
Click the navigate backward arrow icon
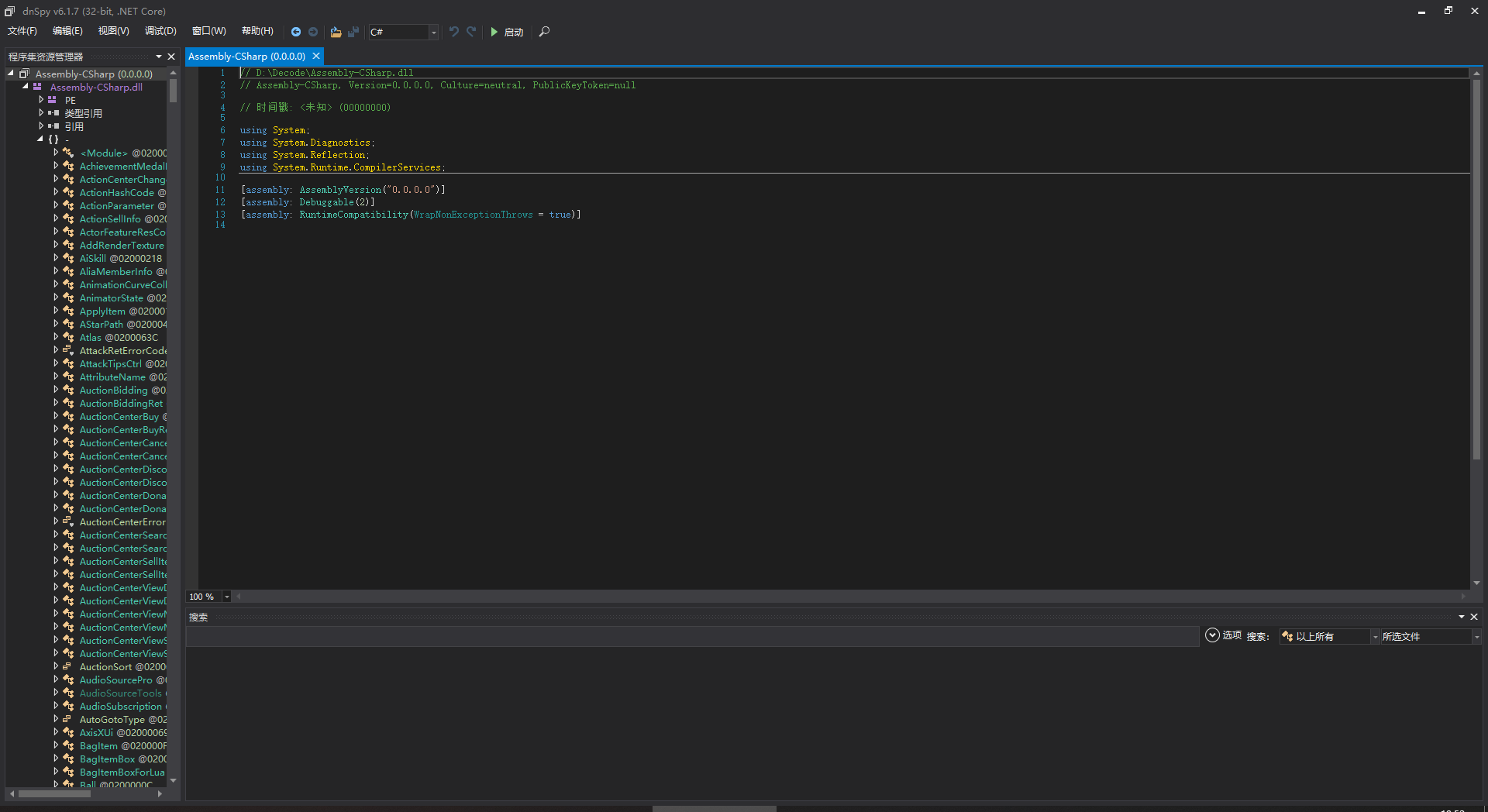coord(296,32)
